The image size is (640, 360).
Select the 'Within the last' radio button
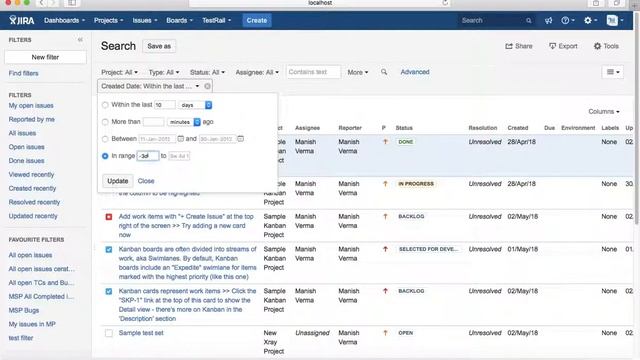[x=105, y=105]
